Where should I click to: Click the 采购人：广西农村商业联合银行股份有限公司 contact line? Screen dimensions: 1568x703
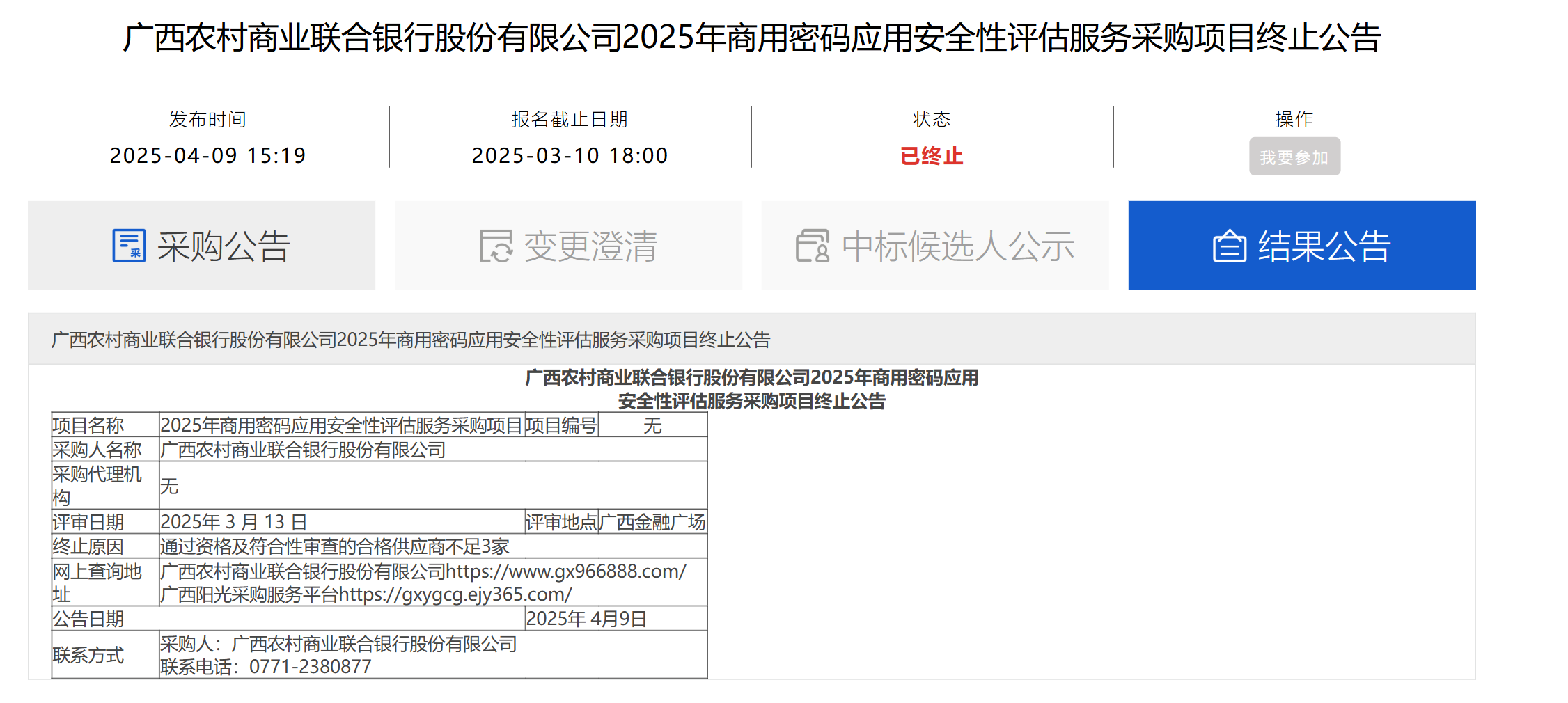pyautogui.click(x=338, y=644)
